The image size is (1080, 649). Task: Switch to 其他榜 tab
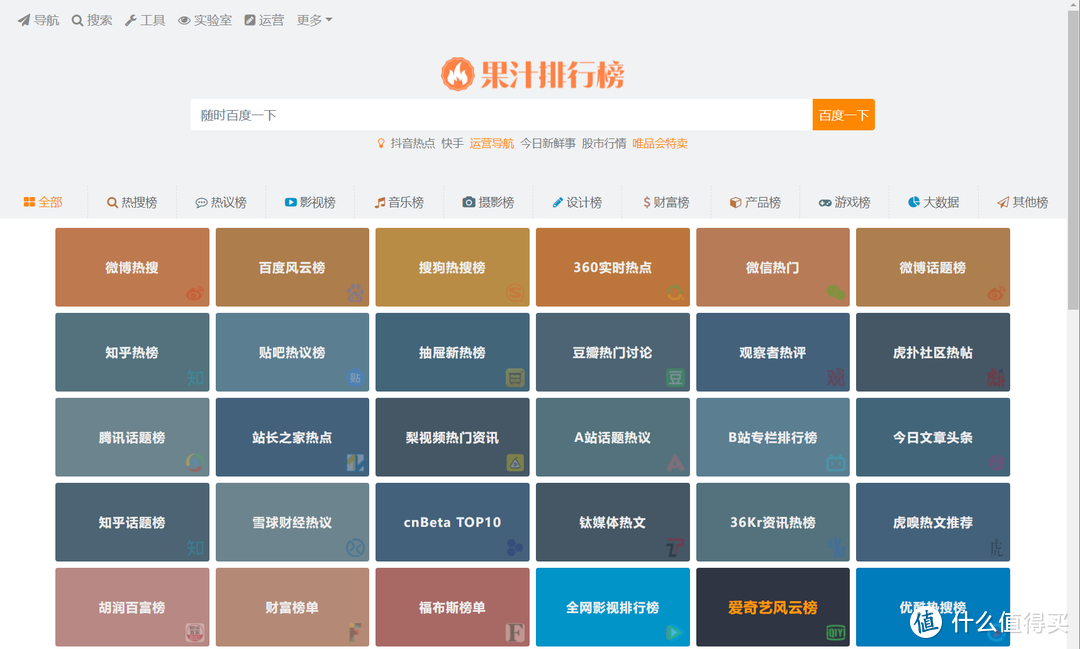(1022, 202)
